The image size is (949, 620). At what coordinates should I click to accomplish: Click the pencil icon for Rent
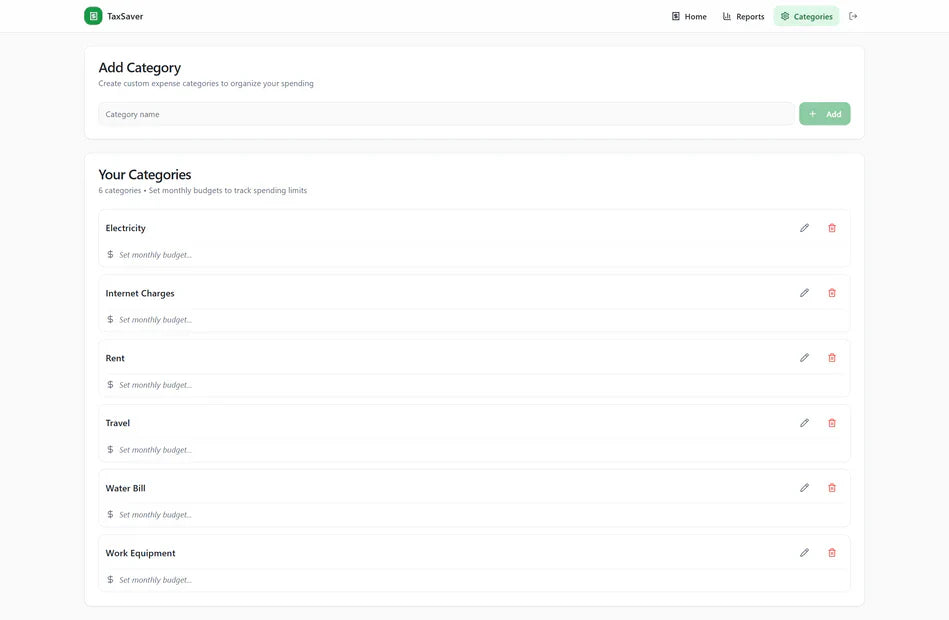tap(804, 358)
